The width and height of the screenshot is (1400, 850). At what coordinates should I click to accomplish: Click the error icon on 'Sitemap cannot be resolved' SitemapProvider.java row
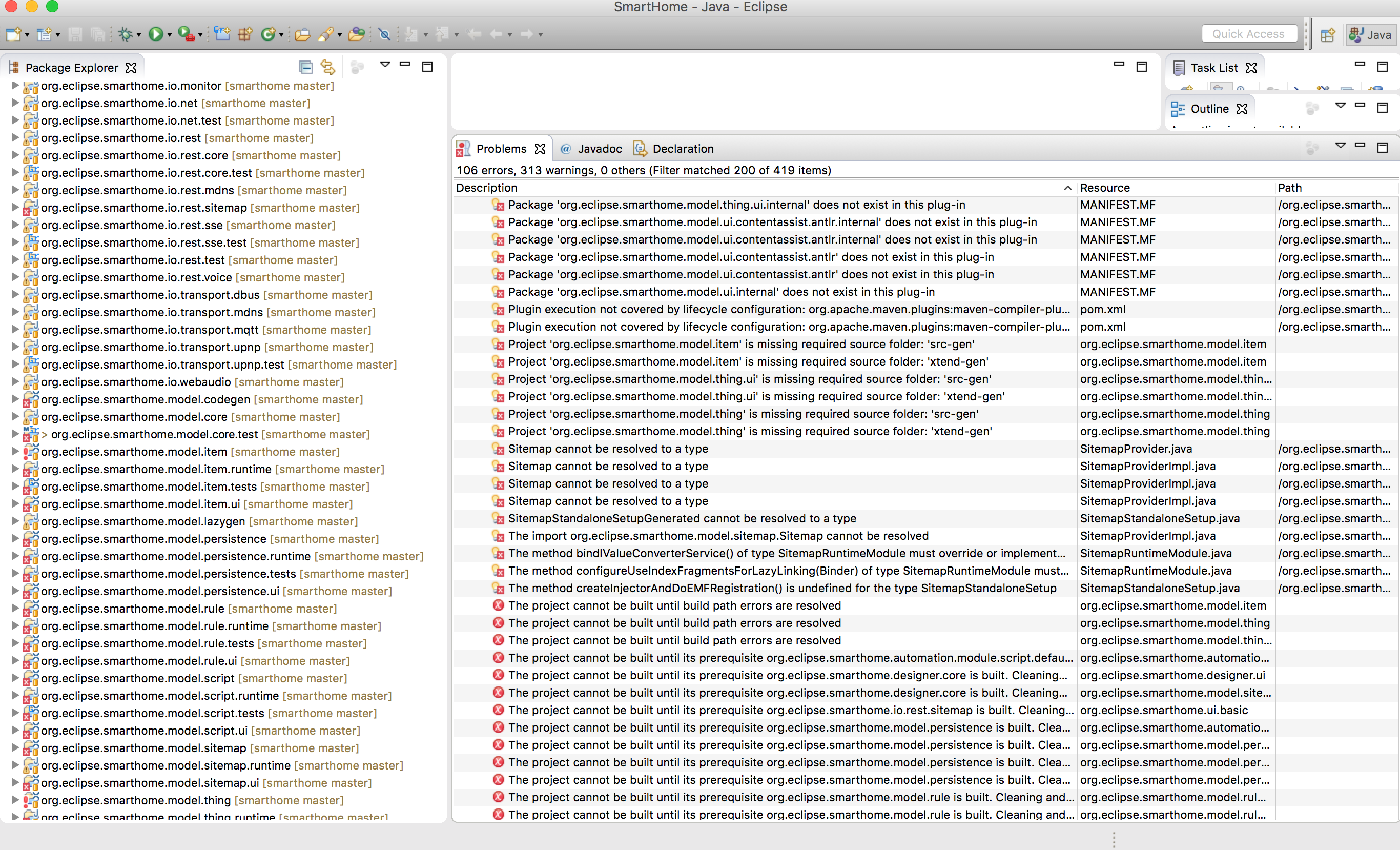point(498,449)
